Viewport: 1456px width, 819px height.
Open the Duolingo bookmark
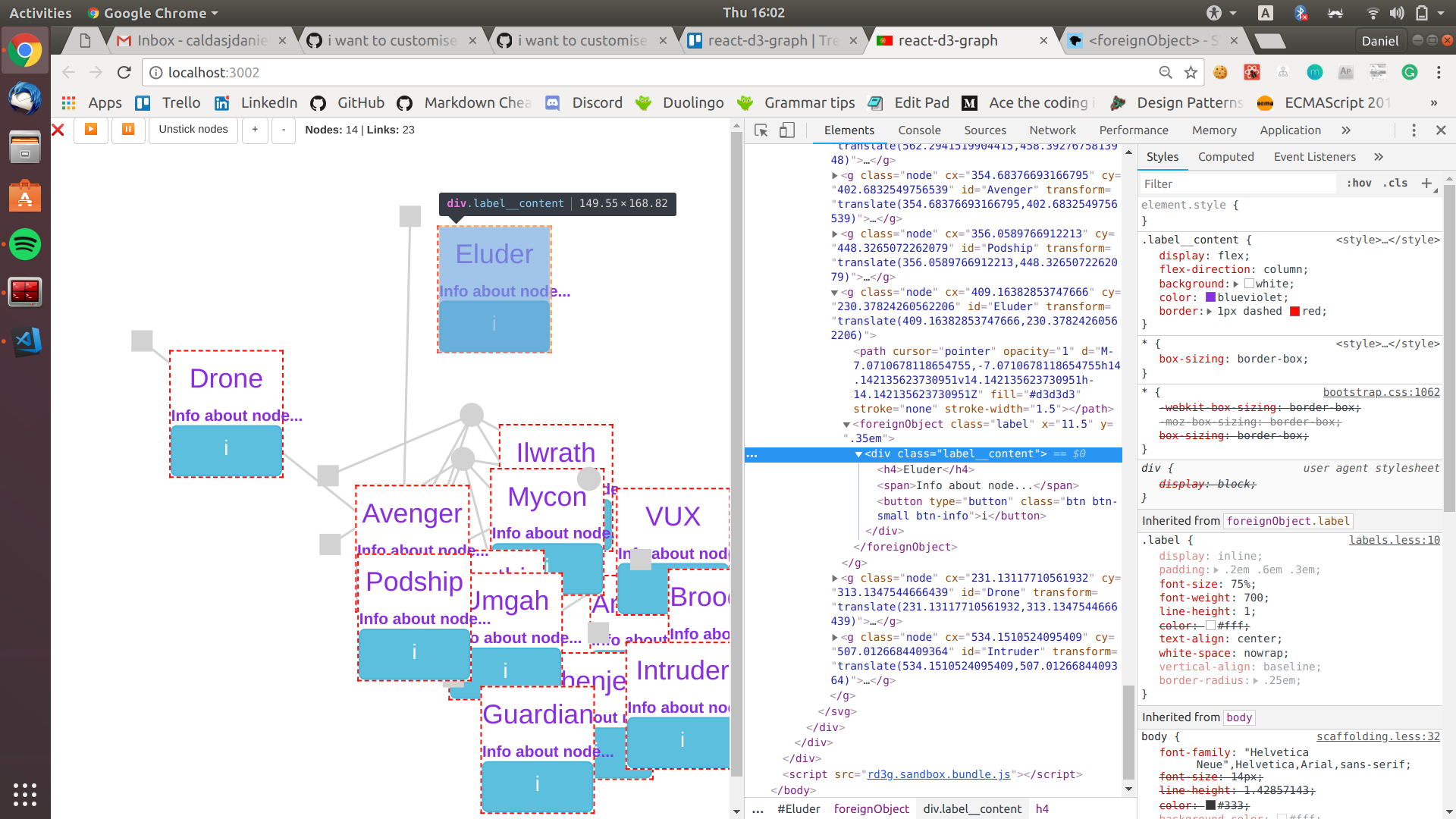pos(679,102)
